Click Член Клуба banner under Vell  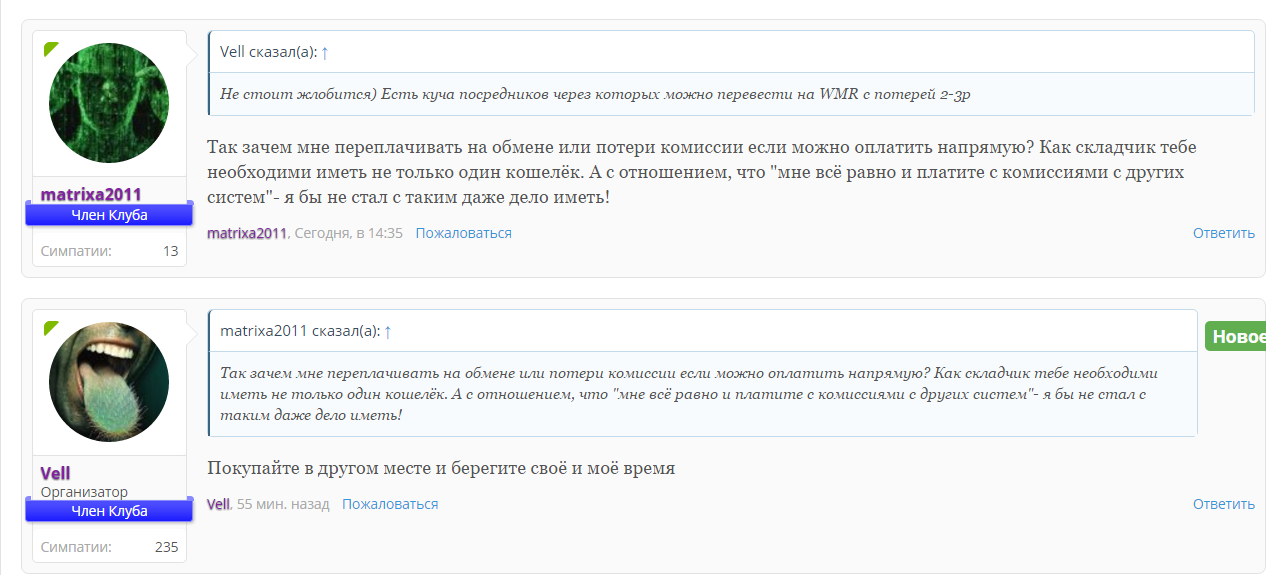[x=109, y=511]
